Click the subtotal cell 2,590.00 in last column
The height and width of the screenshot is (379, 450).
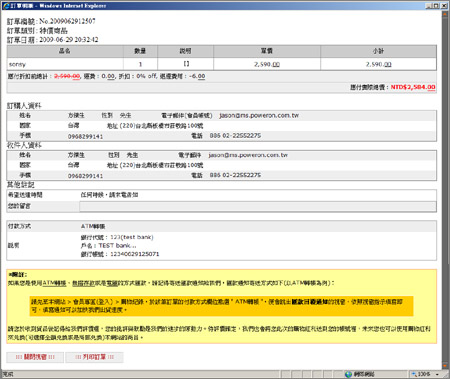pyautogui.click(x=378, y=64)
